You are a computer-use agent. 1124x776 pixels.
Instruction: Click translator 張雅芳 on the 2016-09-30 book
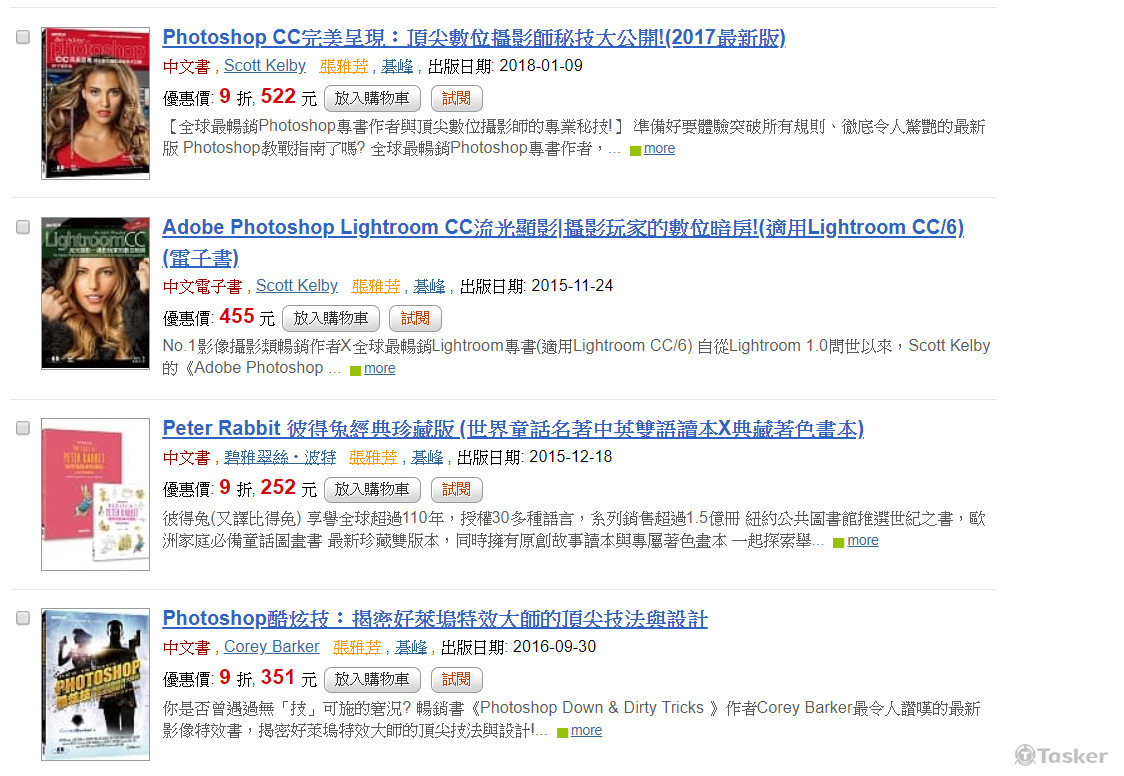[357, 647]
